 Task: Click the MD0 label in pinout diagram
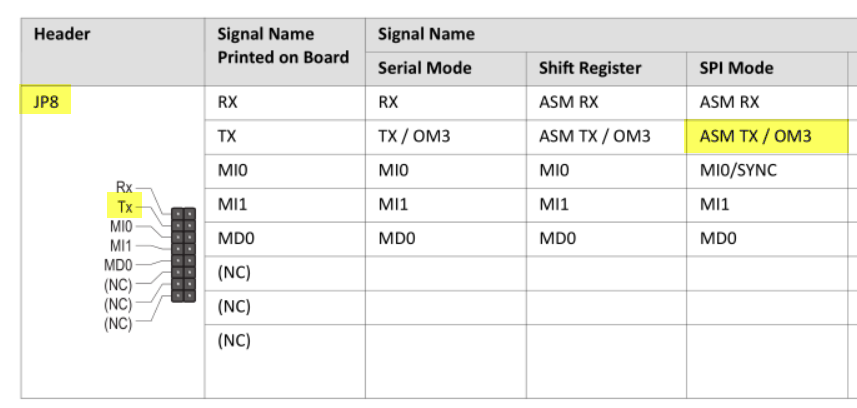pos(118,265)
